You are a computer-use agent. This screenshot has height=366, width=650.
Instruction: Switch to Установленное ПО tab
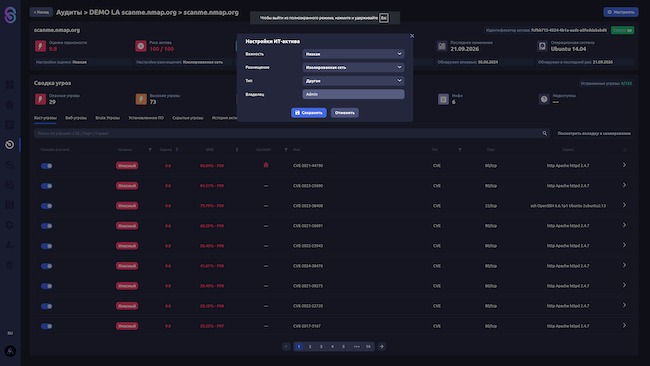(x=146, y=118)
